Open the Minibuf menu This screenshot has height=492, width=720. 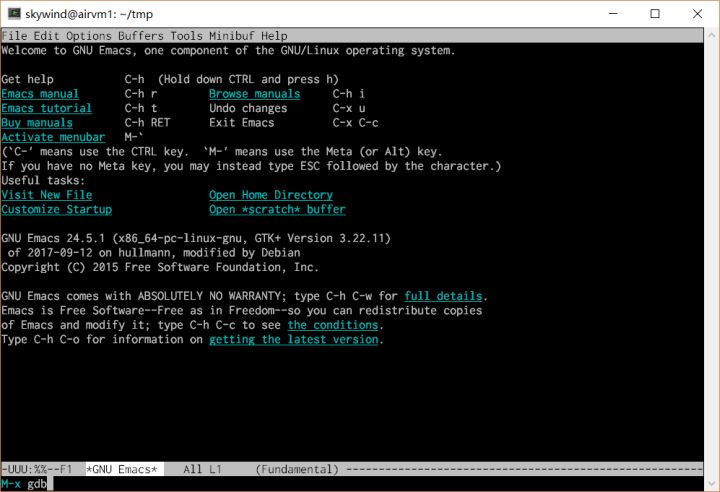click(231, 36)
